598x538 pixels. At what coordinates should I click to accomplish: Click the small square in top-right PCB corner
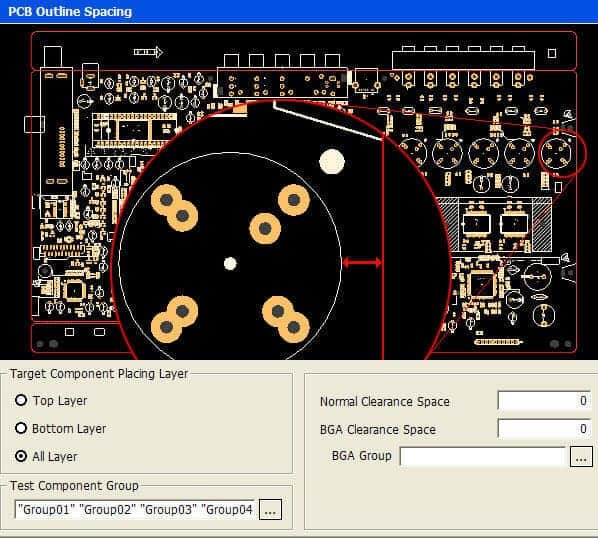tap(552, 53)
